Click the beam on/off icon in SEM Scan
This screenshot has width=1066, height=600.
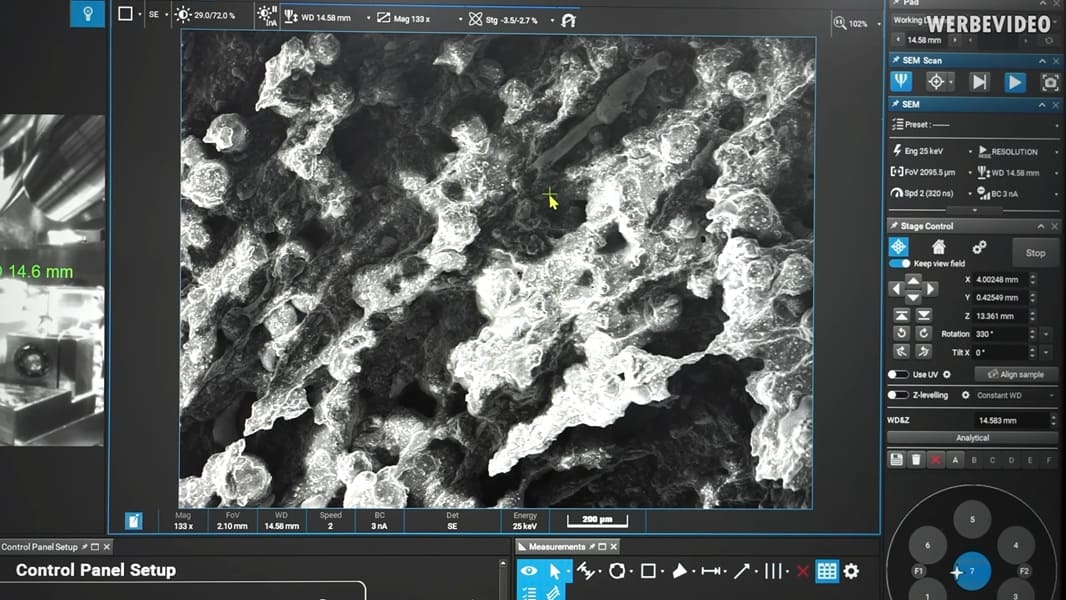[x=901, y=82]
